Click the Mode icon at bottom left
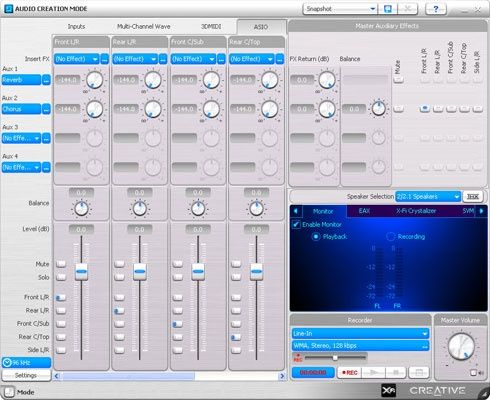The width and height of the screenshot is (490, 400). tap(9, 392)
